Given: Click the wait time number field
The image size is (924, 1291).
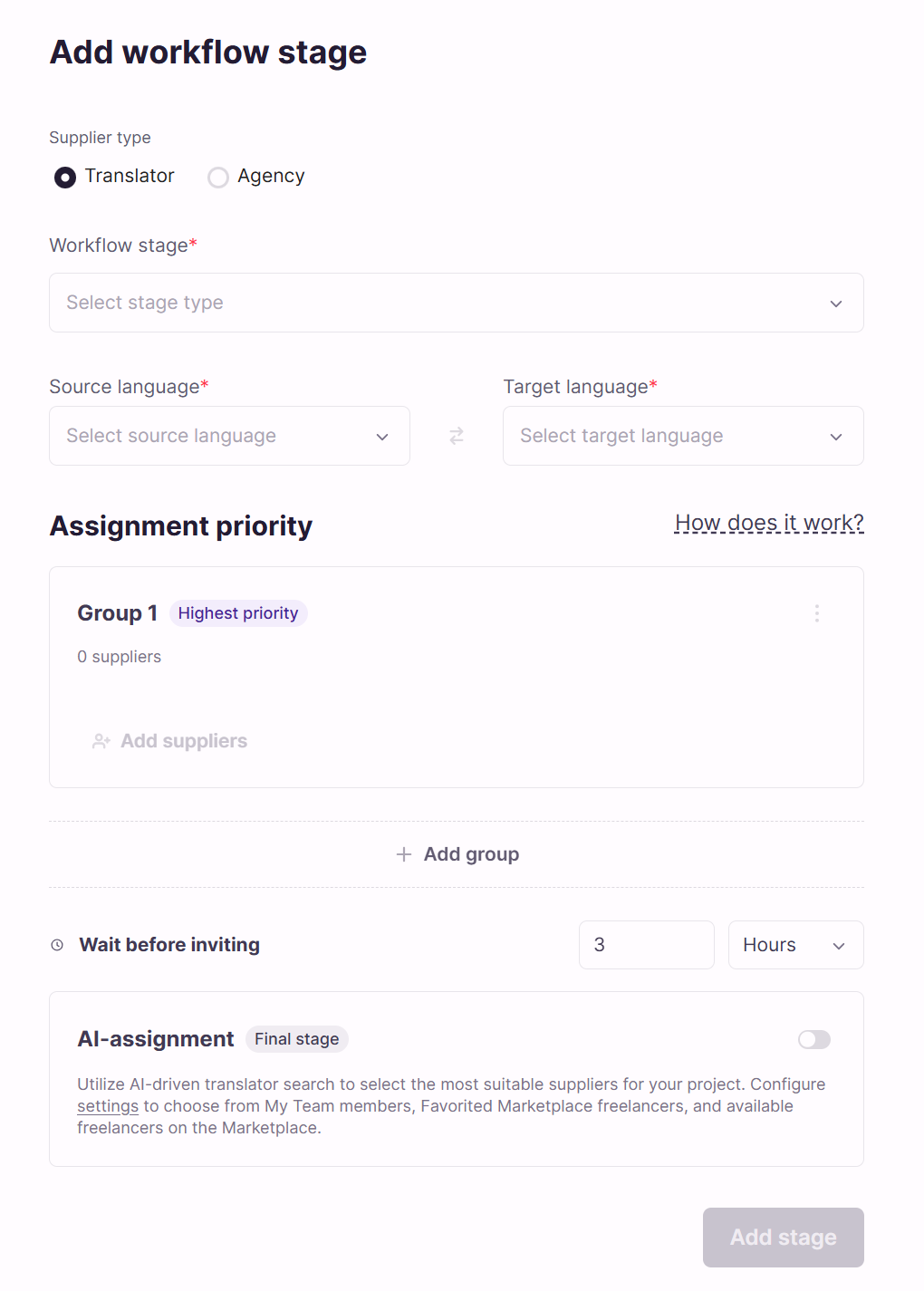Looking at the screenshot, I should coord(647,945).
